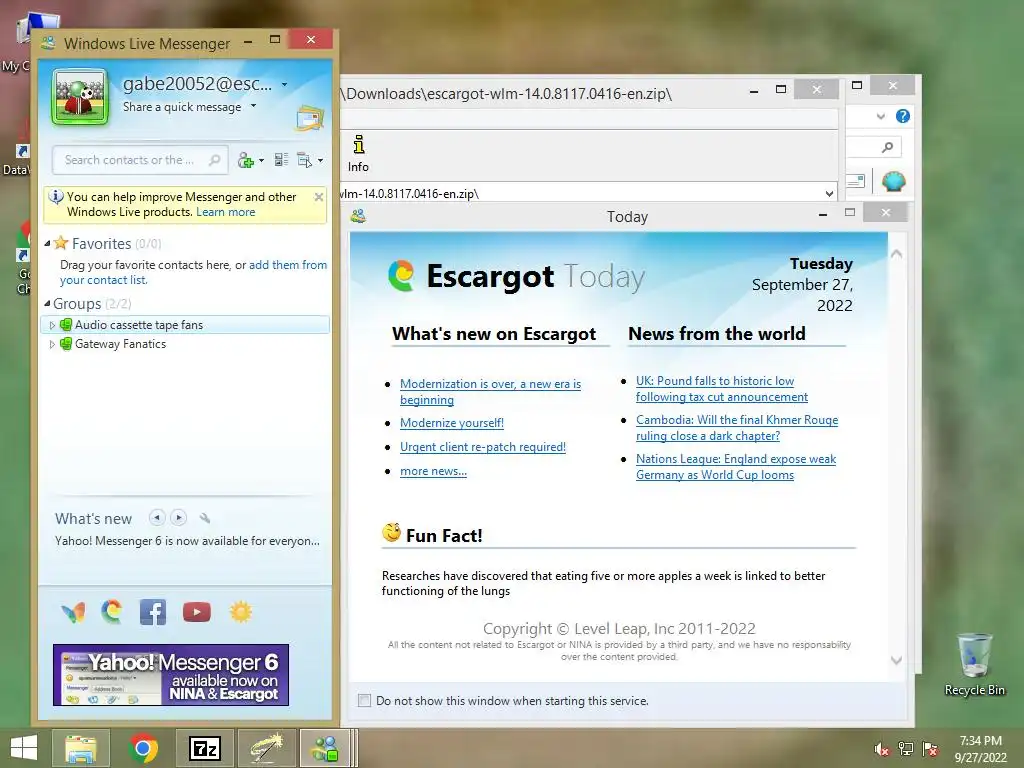
Task: Tick Do not show this window checkbox
Action: tap(364, 701)
